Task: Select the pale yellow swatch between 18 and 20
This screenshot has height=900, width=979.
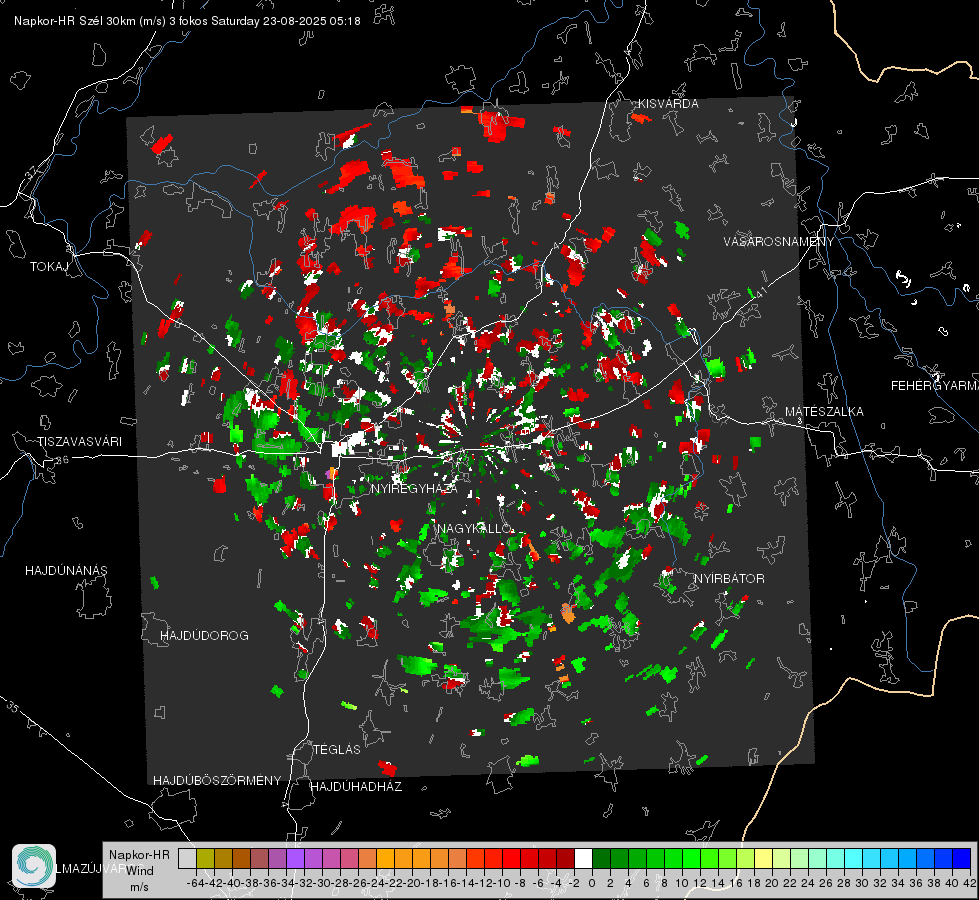Action: [764, 858]
